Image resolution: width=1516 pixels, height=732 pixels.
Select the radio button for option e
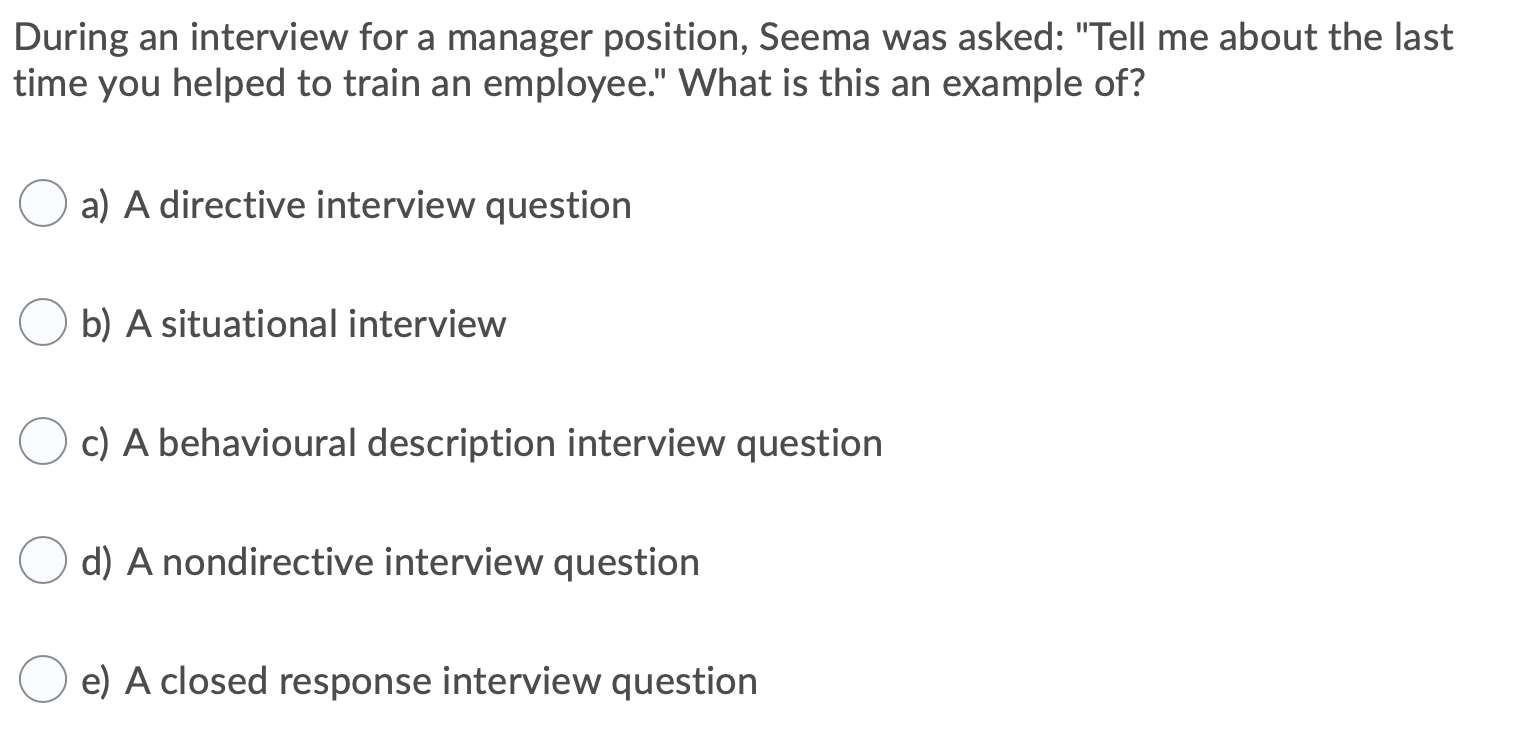tap(42, 679)
